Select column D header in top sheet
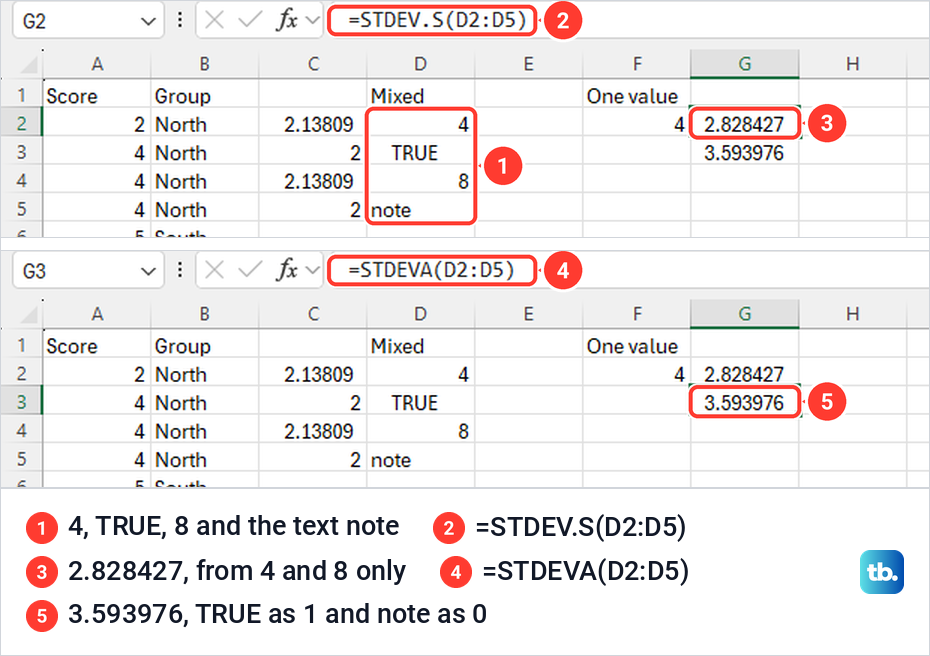 421,64
